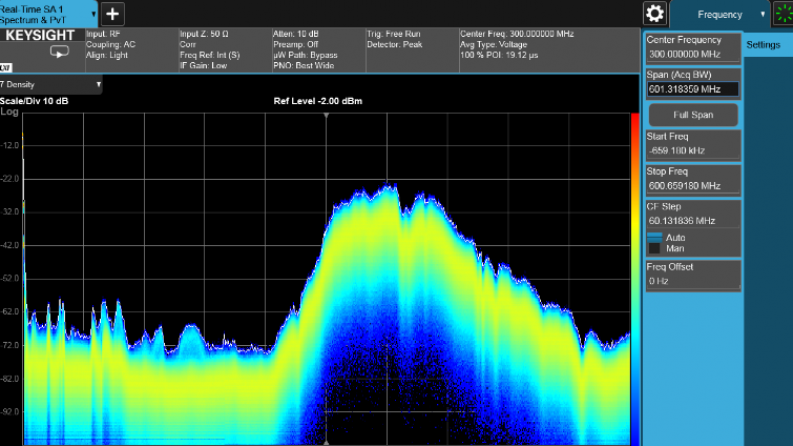This screenshot has width=793, height=446.
Task: Open the gear system settings
Action: point(655,13)
